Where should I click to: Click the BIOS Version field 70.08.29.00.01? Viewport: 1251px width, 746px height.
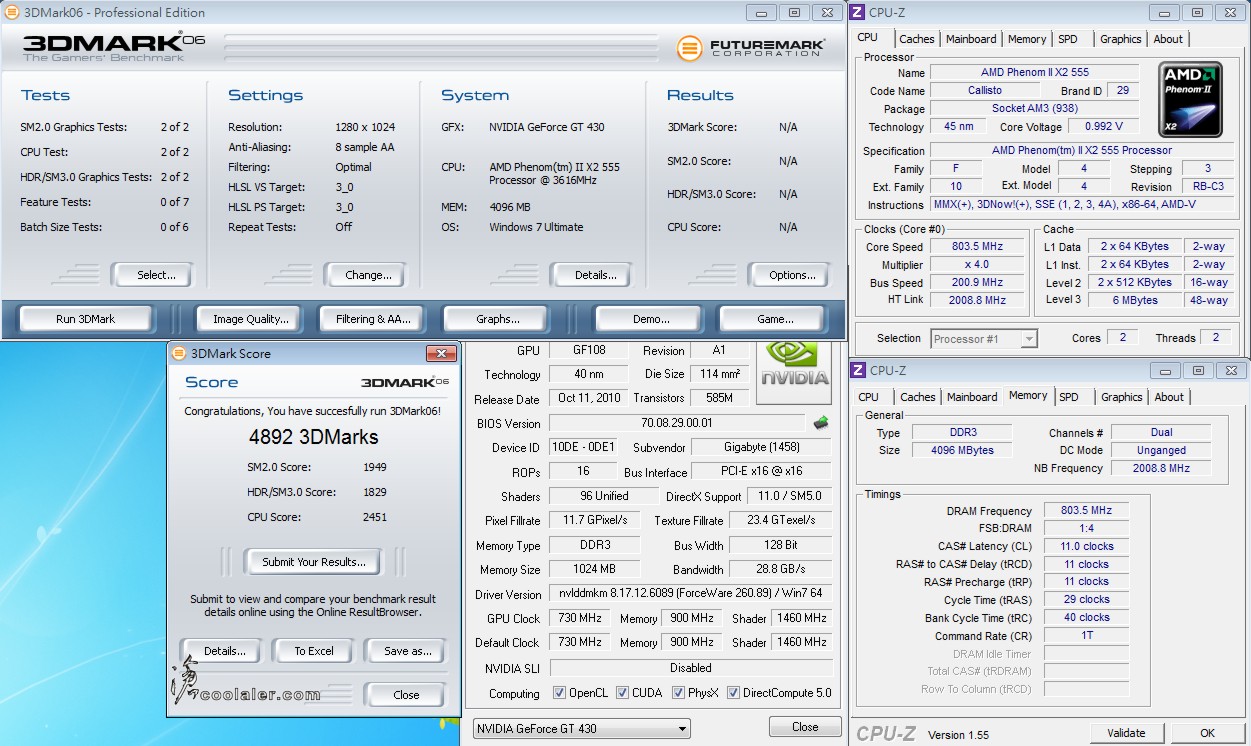click(677, 424)
